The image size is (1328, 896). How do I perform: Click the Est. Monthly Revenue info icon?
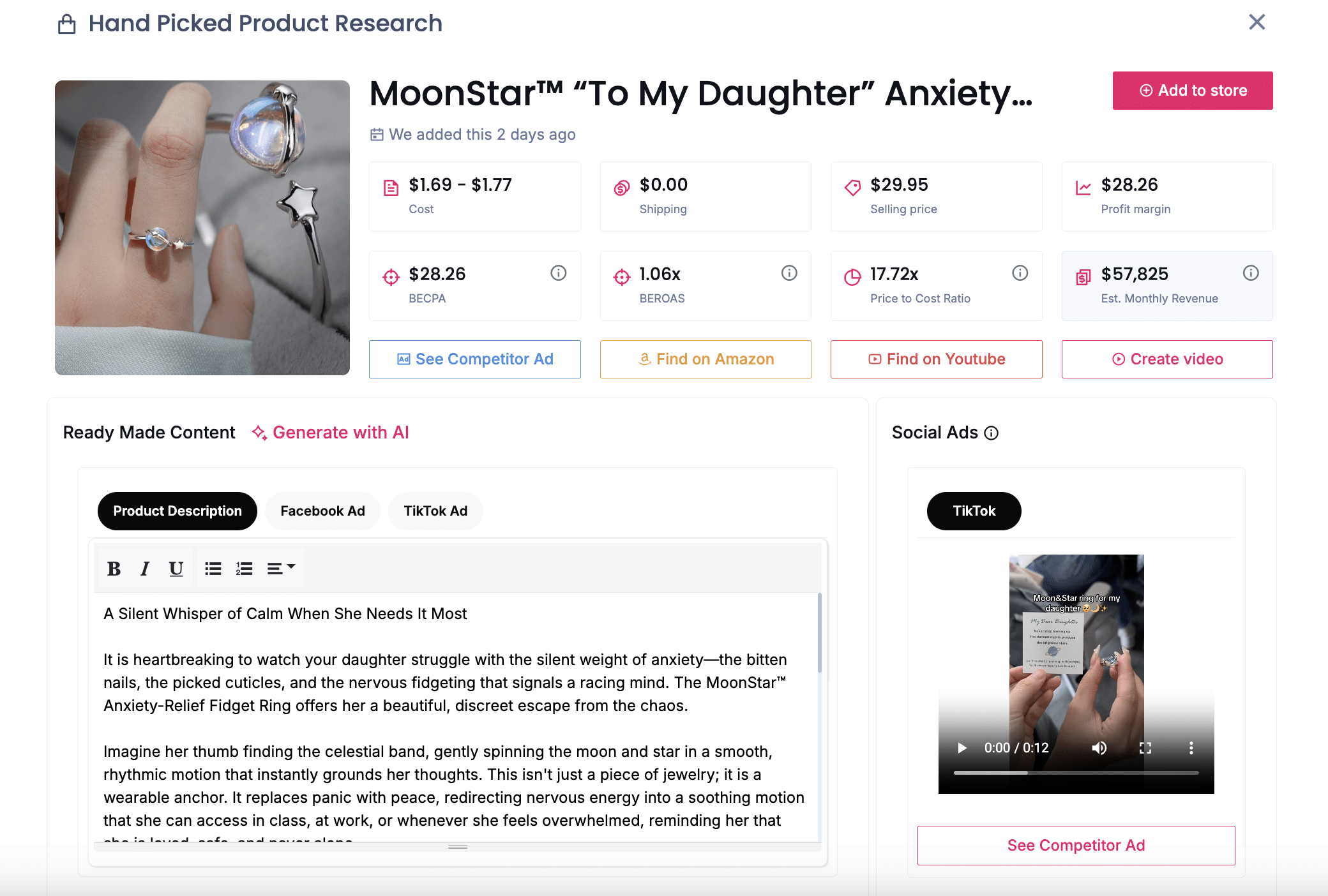pos(1251,273)
